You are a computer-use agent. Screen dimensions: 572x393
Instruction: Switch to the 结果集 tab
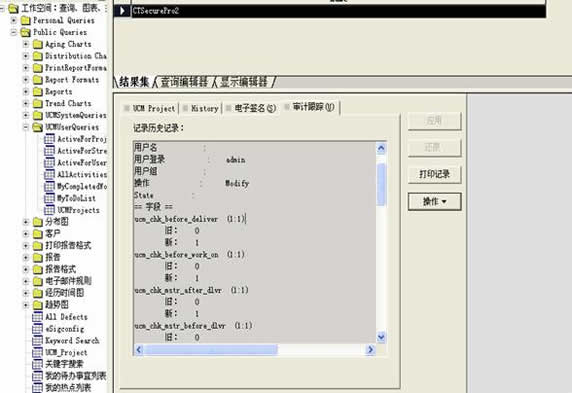click(x=134, y=82)
